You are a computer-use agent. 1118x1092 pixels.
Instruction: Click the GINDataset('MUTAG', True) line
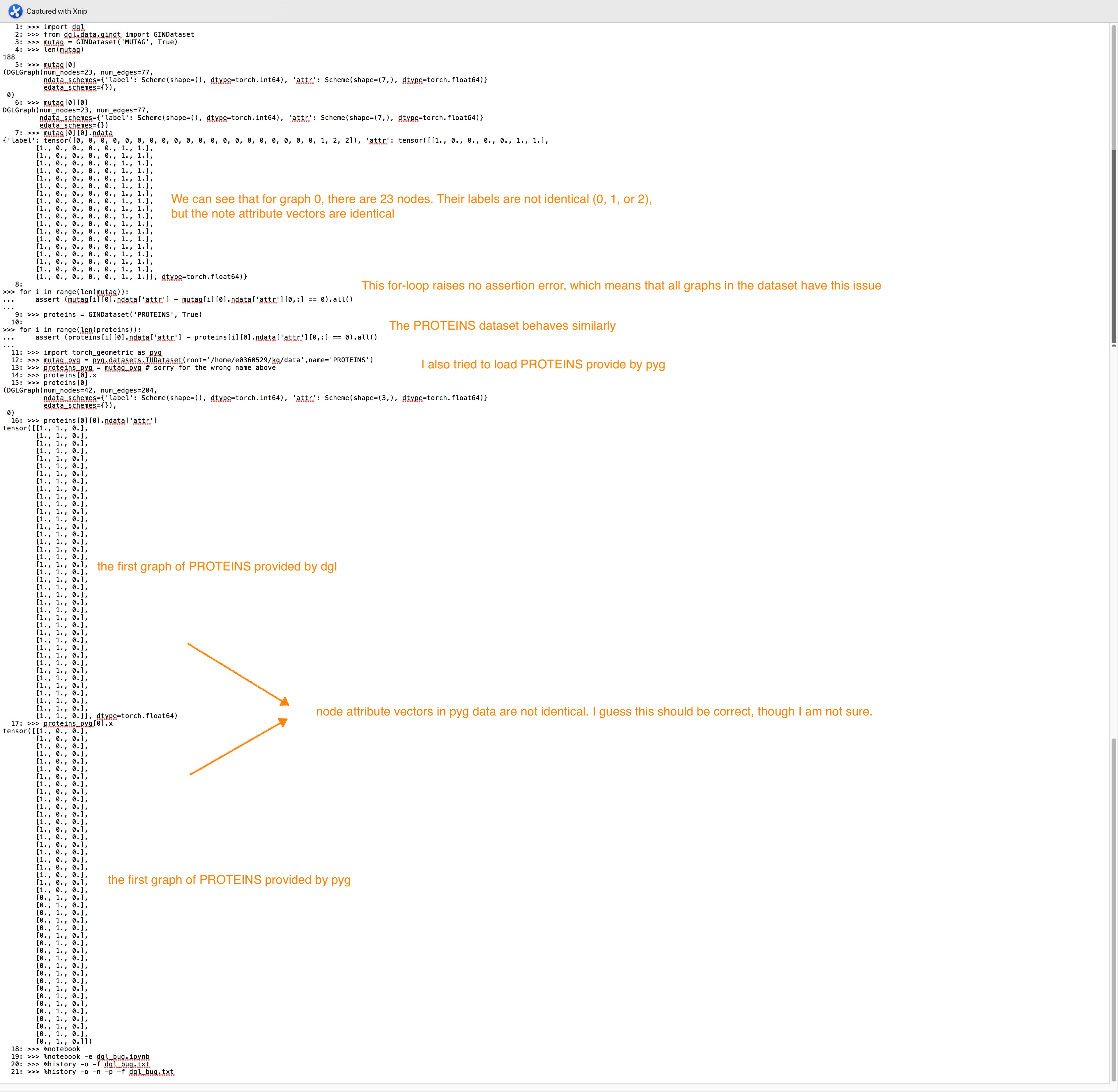(x=110, y=42)
